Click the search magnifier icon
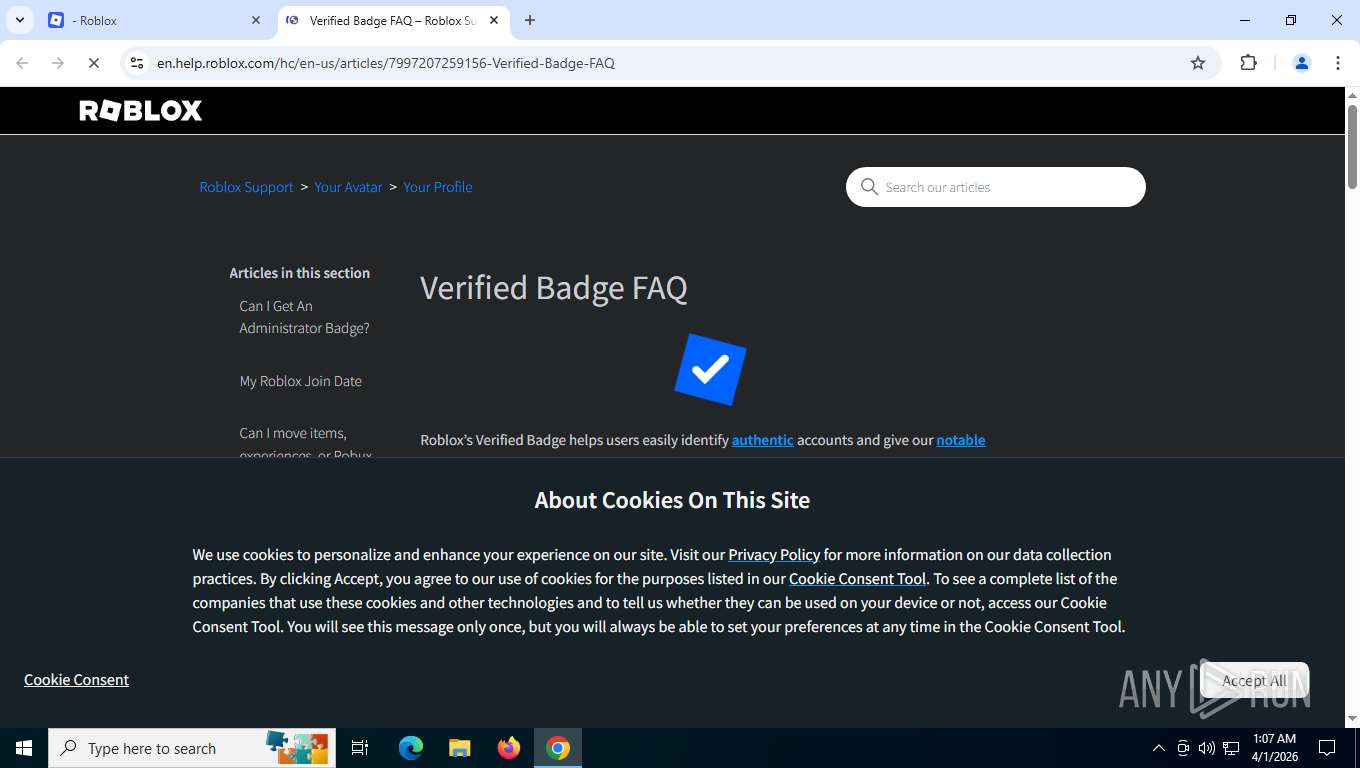 pyautogui.click(x=869, y=187)
